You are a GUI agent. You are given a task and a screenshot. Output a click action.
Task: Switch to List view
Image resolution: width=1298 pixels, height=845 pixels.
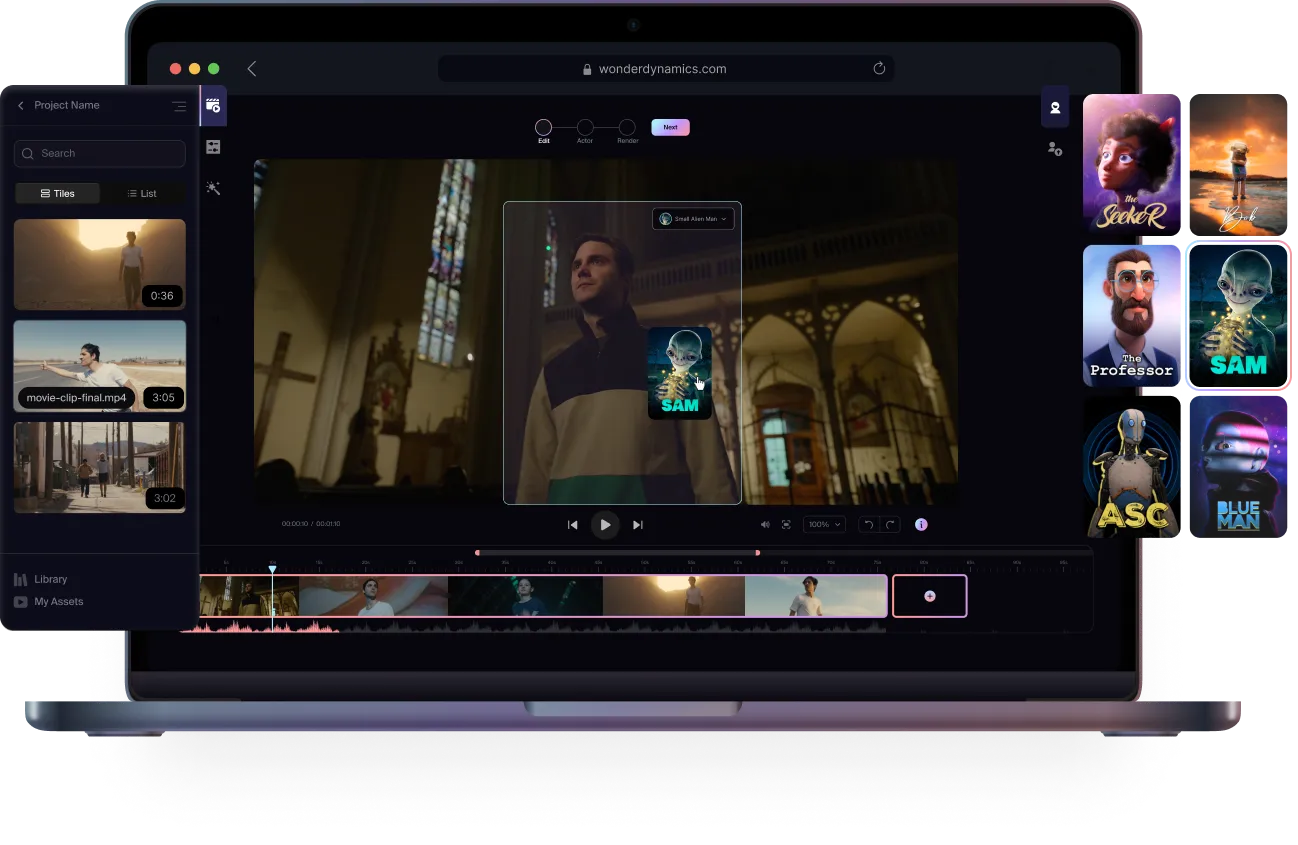pyautogui.click(x=142, y=193)
